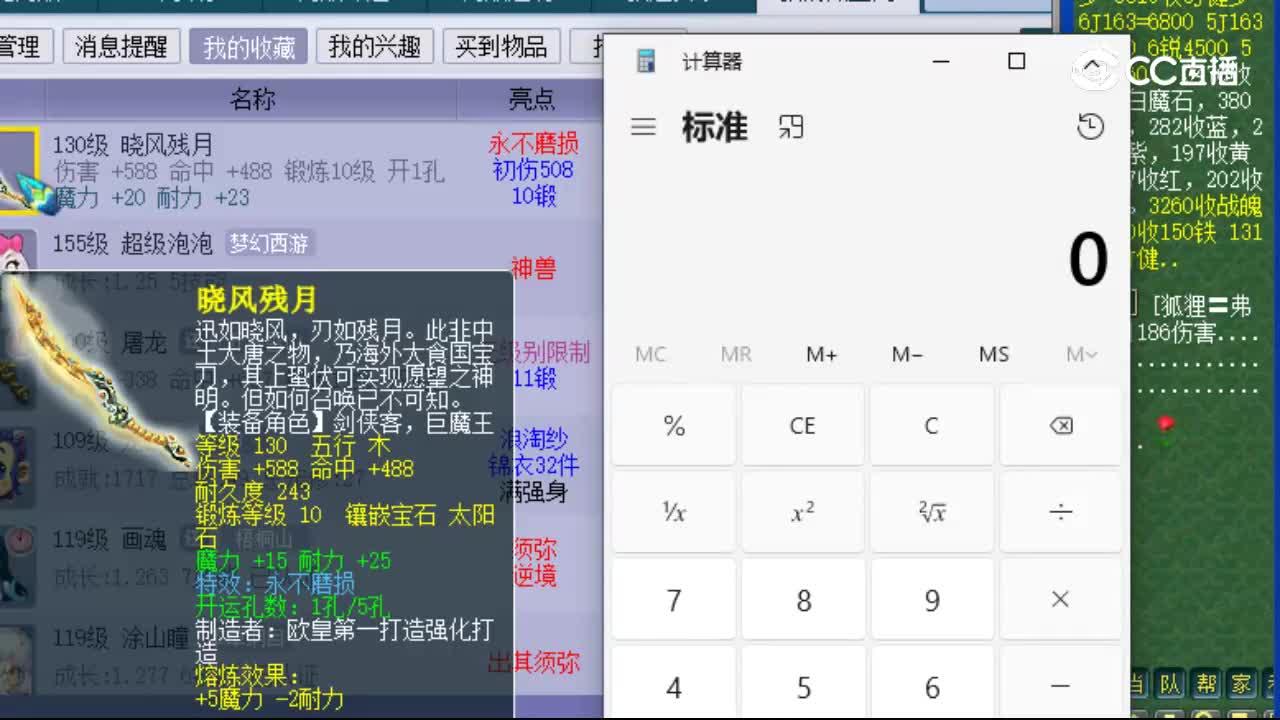
Task: Click digit 4 on calculator
Action: (x=673, y=685)
